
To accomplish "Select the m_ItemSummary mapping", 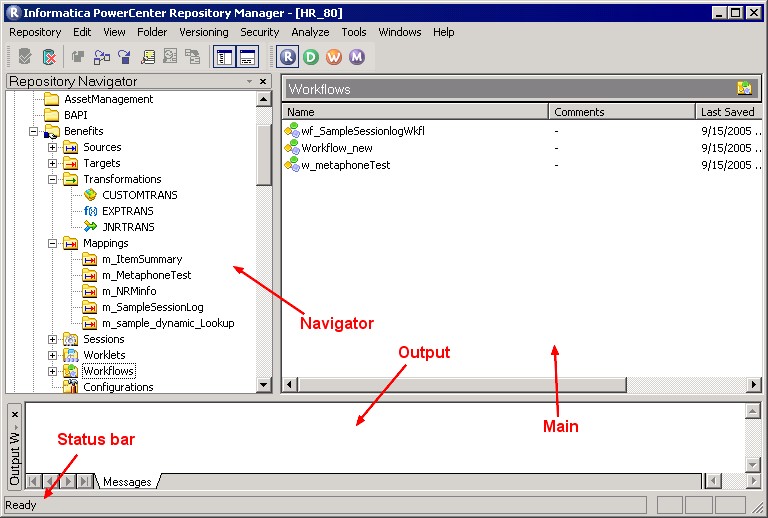I will click(x=142, y=259).
